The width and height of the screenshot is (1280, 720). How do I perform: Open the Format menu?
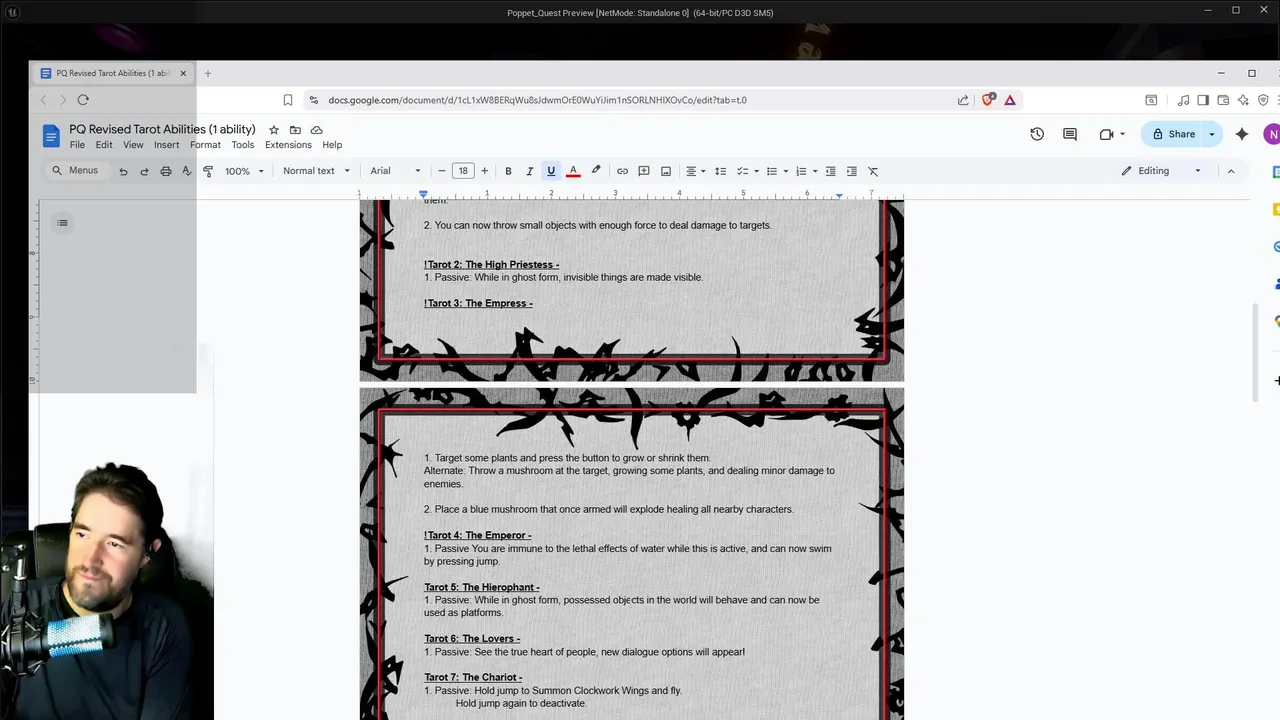click(x=205, y=145)
